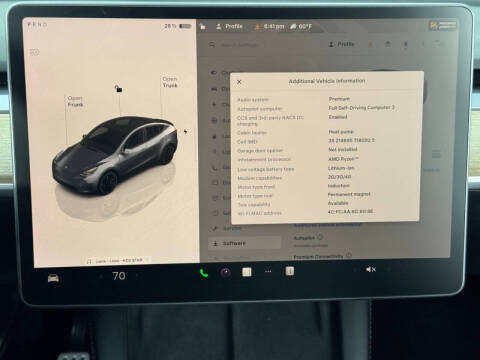Tap the Induction motor value
This screenshot has width=480, height=360.
(339, 186)
